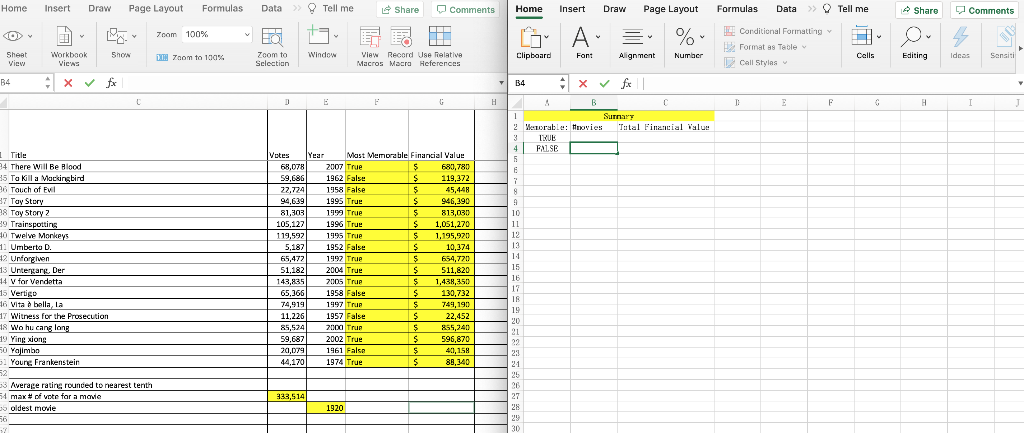
Task: Switch to Data tab in right window
Action: [786, 9]
